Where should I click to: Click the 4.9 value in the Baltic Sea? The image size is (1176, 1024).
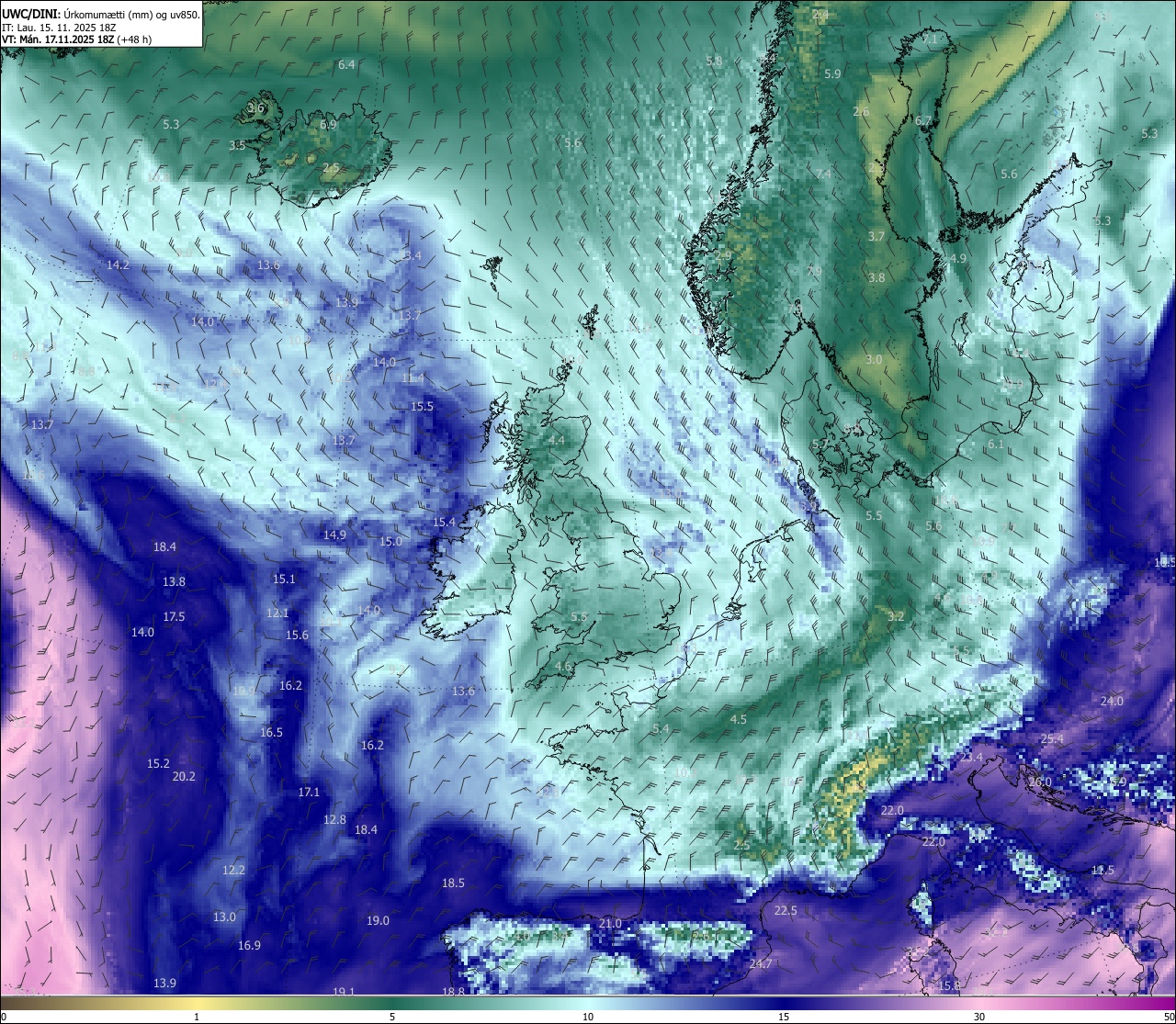(x=958, y=259)
